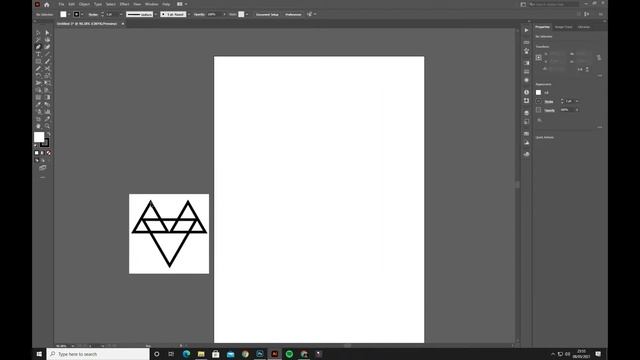Open the graphic Style dropdown arrow

tap(247, 14)
